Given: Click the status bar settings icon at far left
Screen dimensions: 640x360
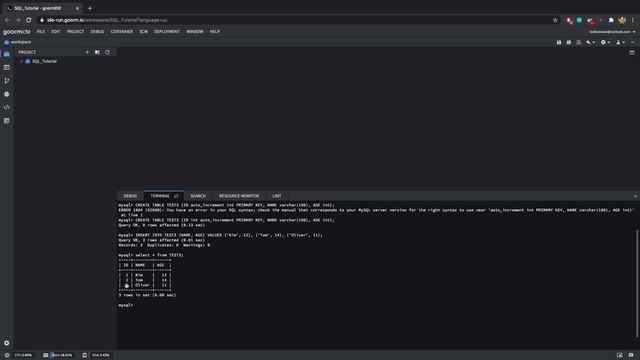Looking at the screenshot, I should tap(7, 355).
